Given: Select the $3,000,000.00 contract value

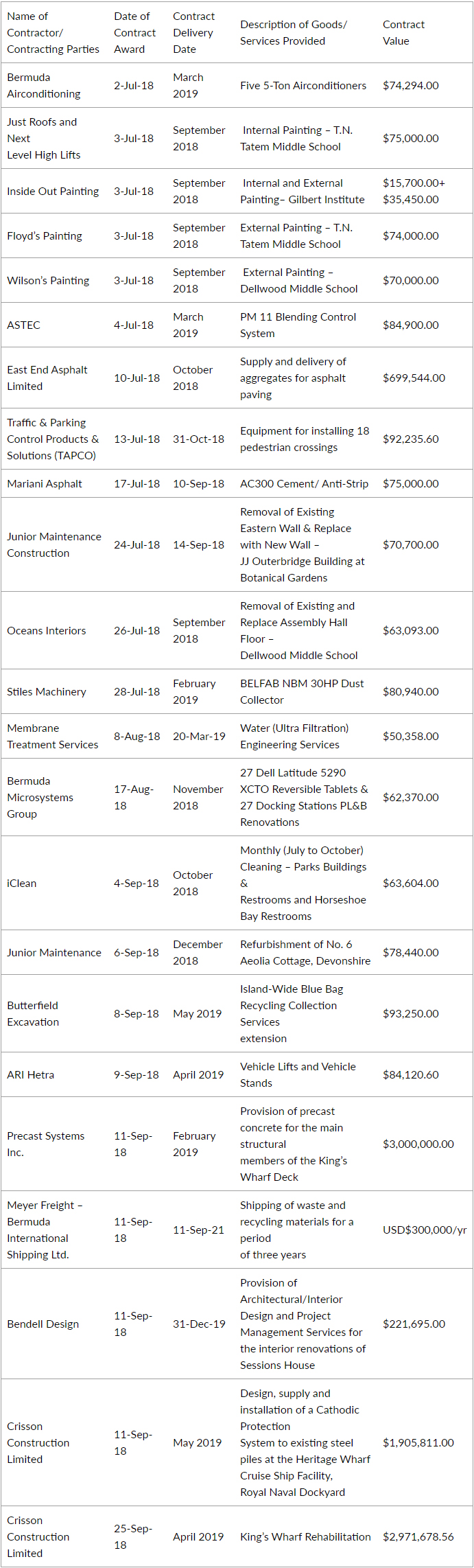Looking at the screenshot, I should pyautogui.click(x=418, y=1144).
